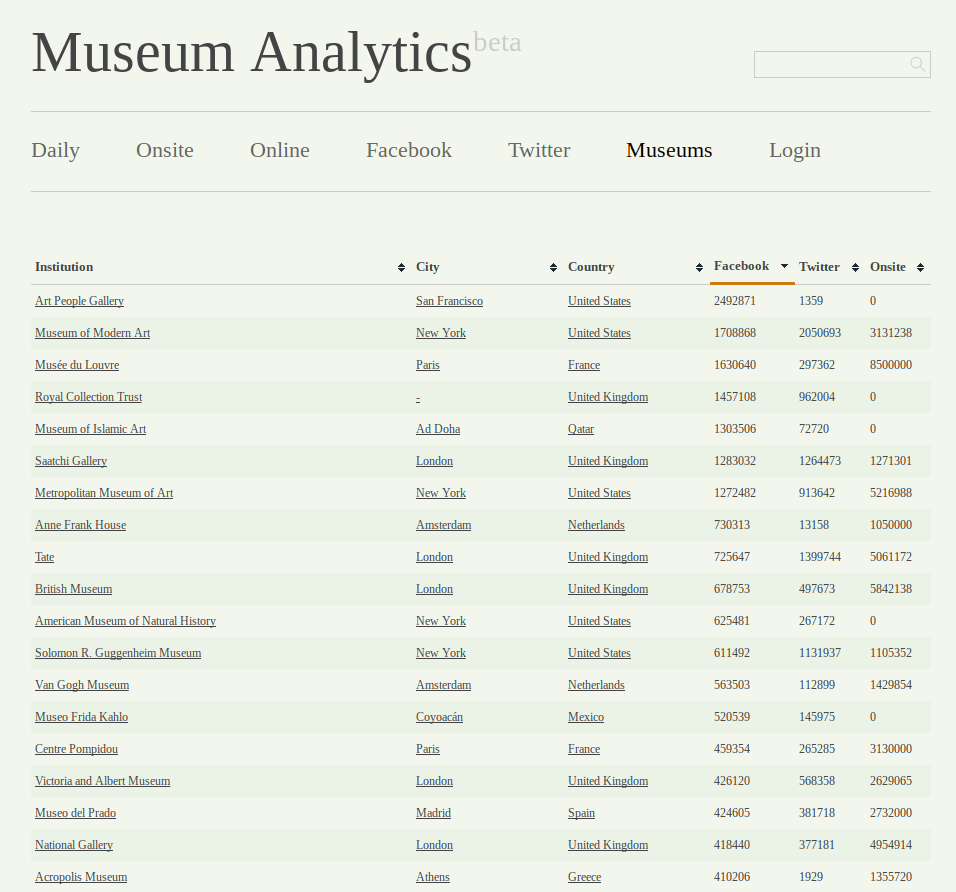This screenshot has height=892, width=956.
Task: Select Facebook value 2492871
Action: tap(735, 301)
